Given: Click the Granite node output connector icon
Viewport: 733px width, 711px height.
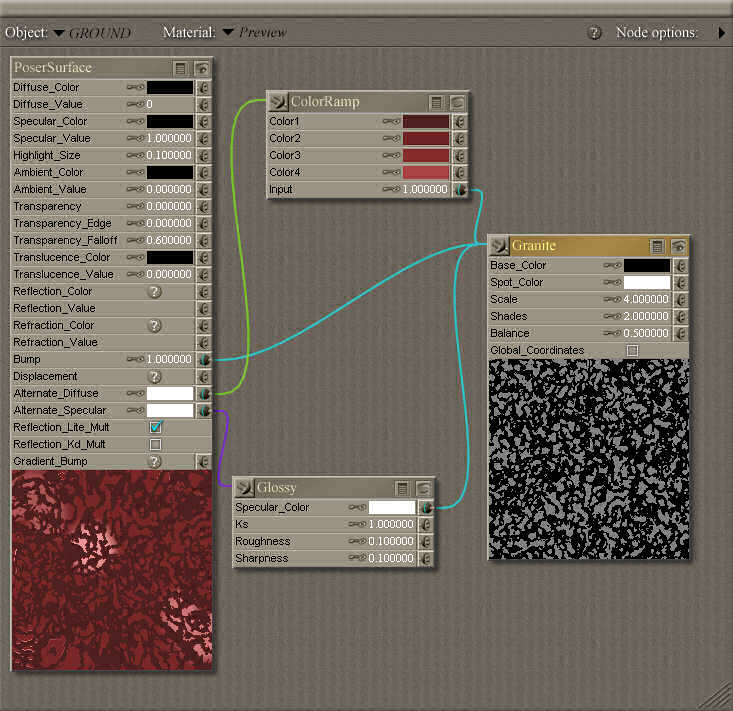Looking at the screenshot, I should pos(499,246).
